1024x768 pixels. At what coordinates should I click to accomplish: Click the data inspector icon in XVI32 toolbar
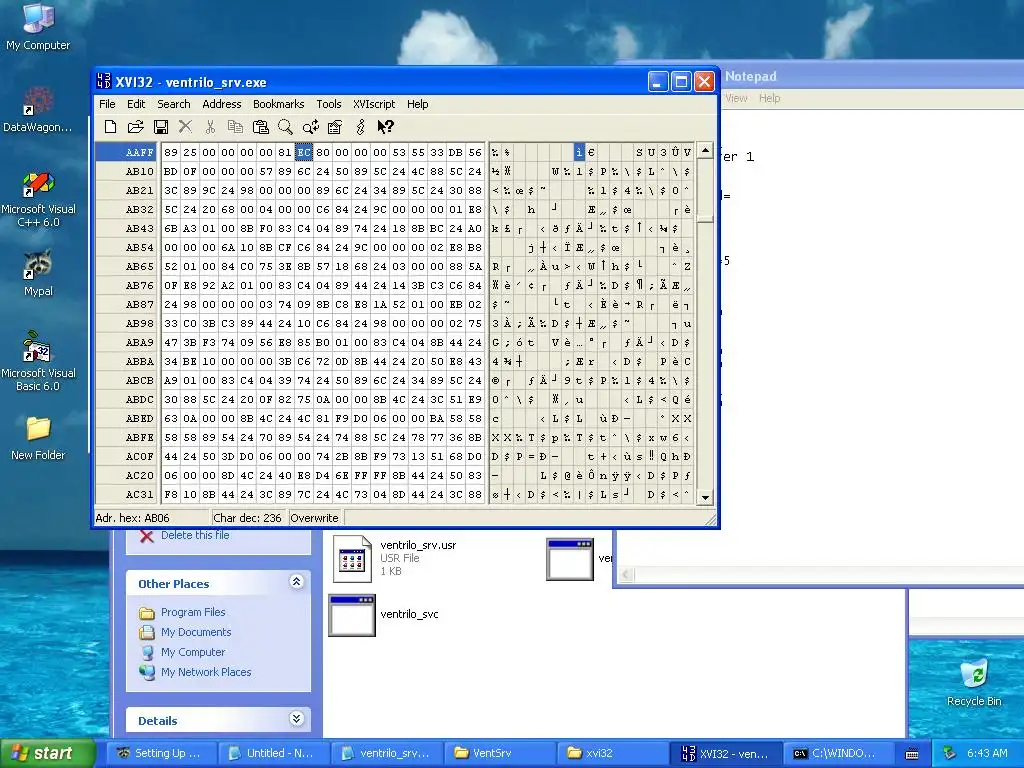[335, 127]
